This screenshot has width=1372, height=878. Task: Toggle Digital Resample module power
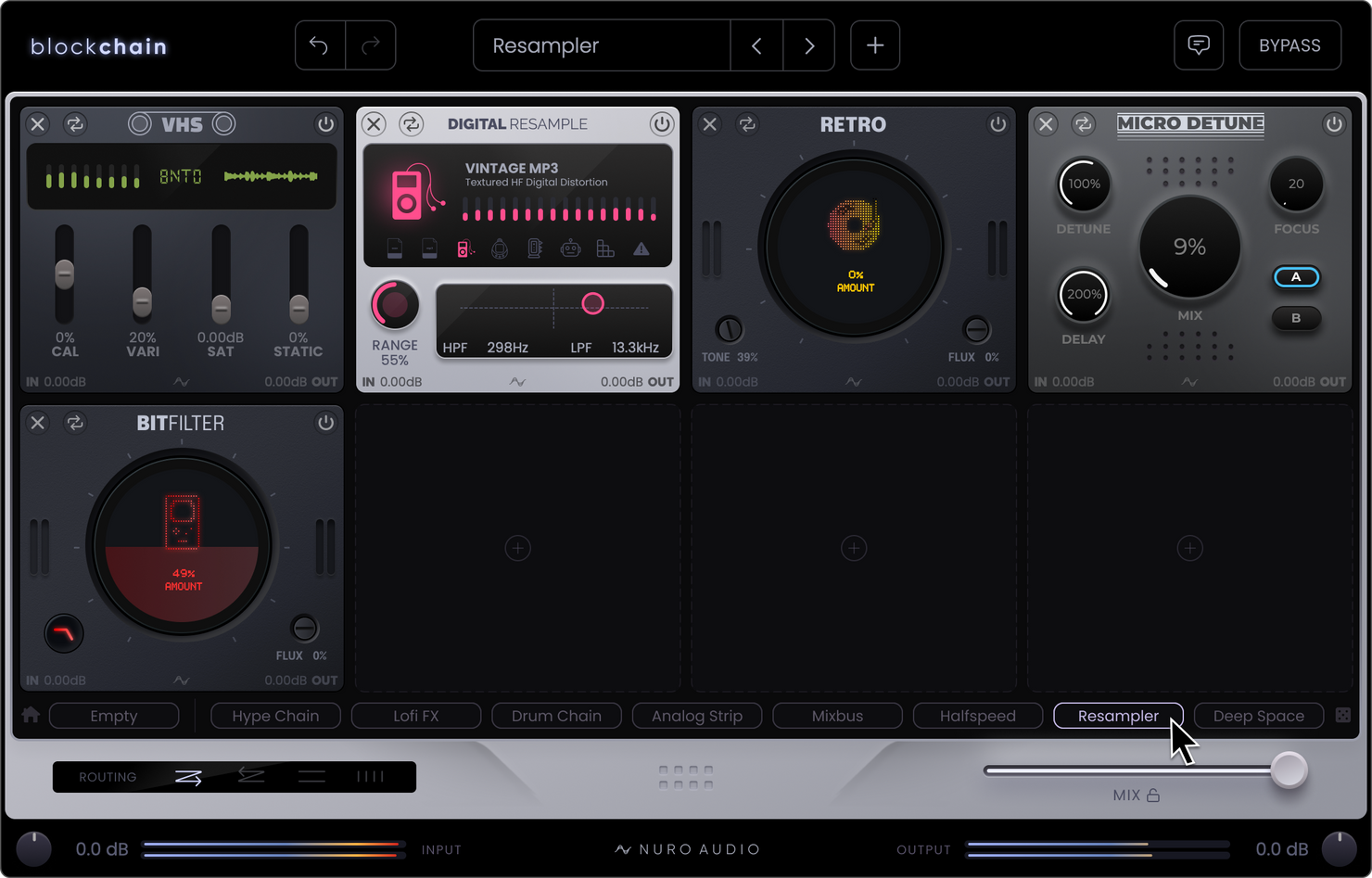pos(661,123)
